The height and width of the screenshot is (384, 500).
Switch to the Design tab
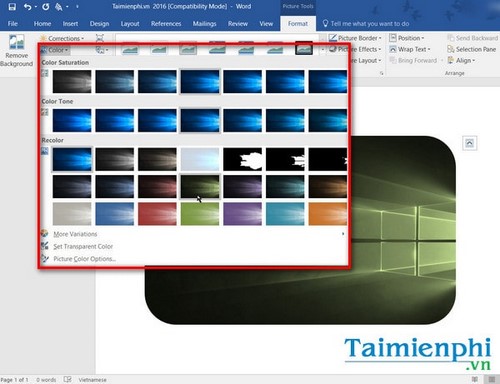point(99,24)
